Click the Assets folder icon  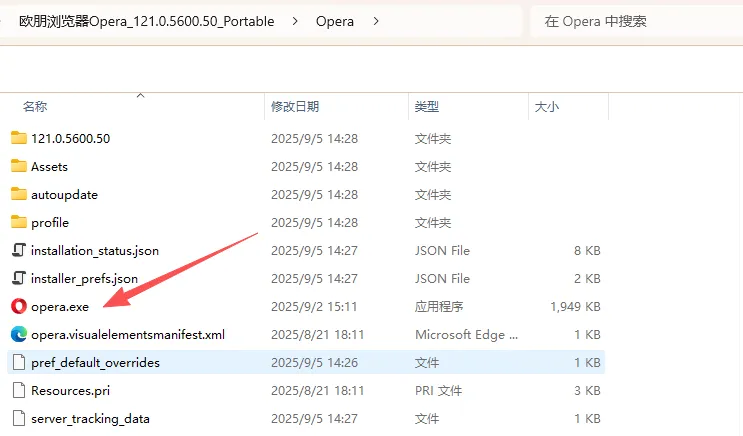coord(18,166)
